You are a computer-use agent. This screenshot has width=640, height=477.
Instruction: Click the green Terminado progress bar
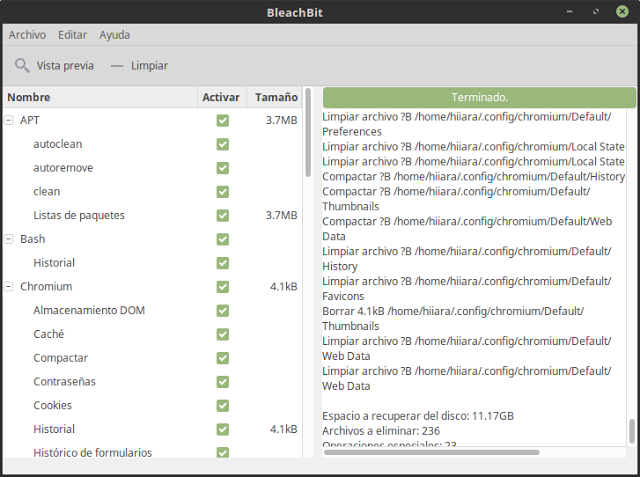[x=479, y=98]
